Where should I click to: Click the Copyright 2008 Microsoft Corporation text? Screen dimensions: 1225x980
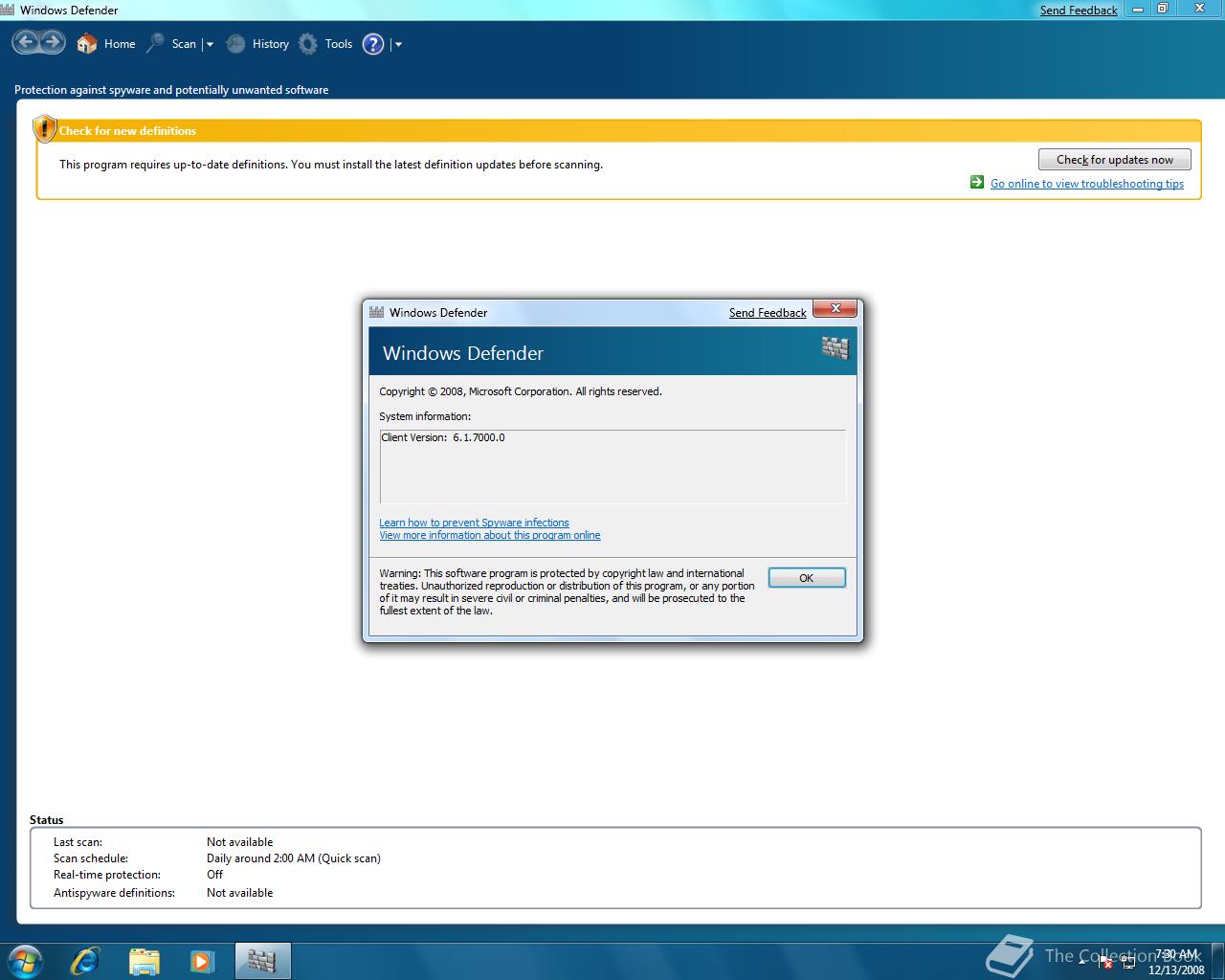pyautogui.click(x=521, y=391)
